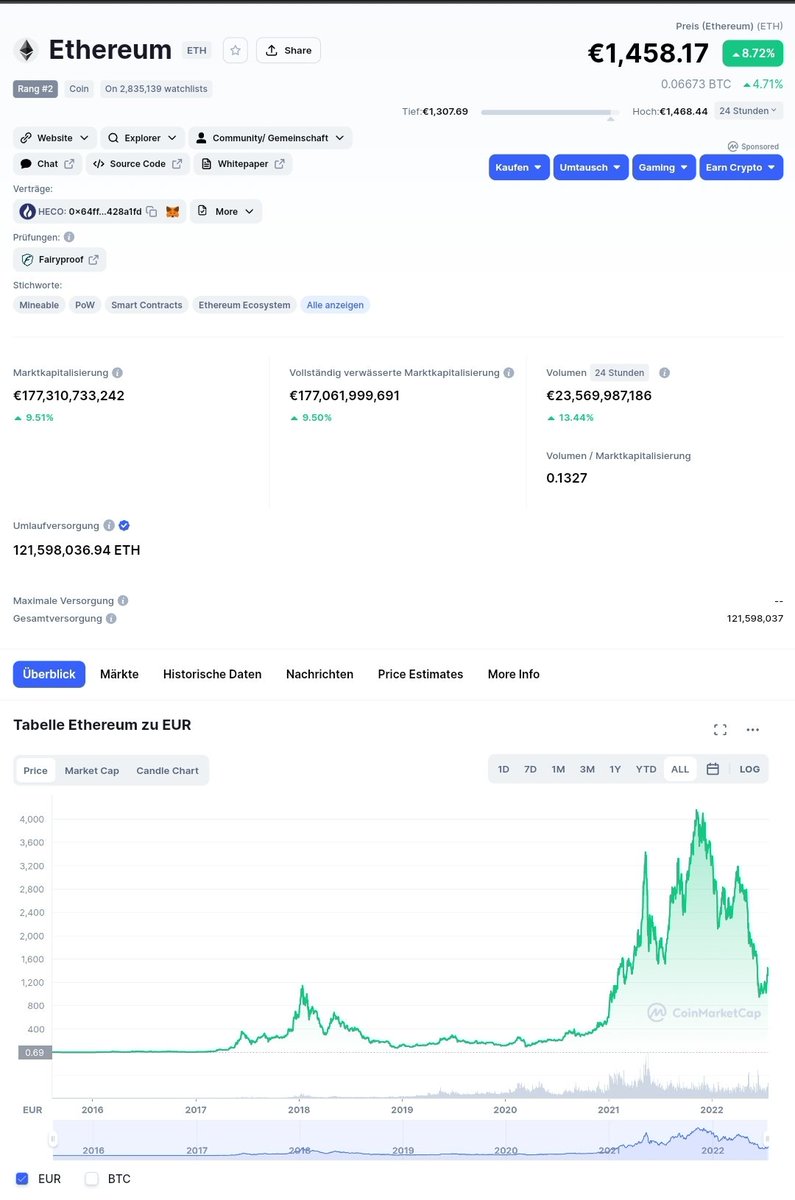Screen dimensions: 795x1200
Task: Set chart range to ALL
Action: [680, 769]
